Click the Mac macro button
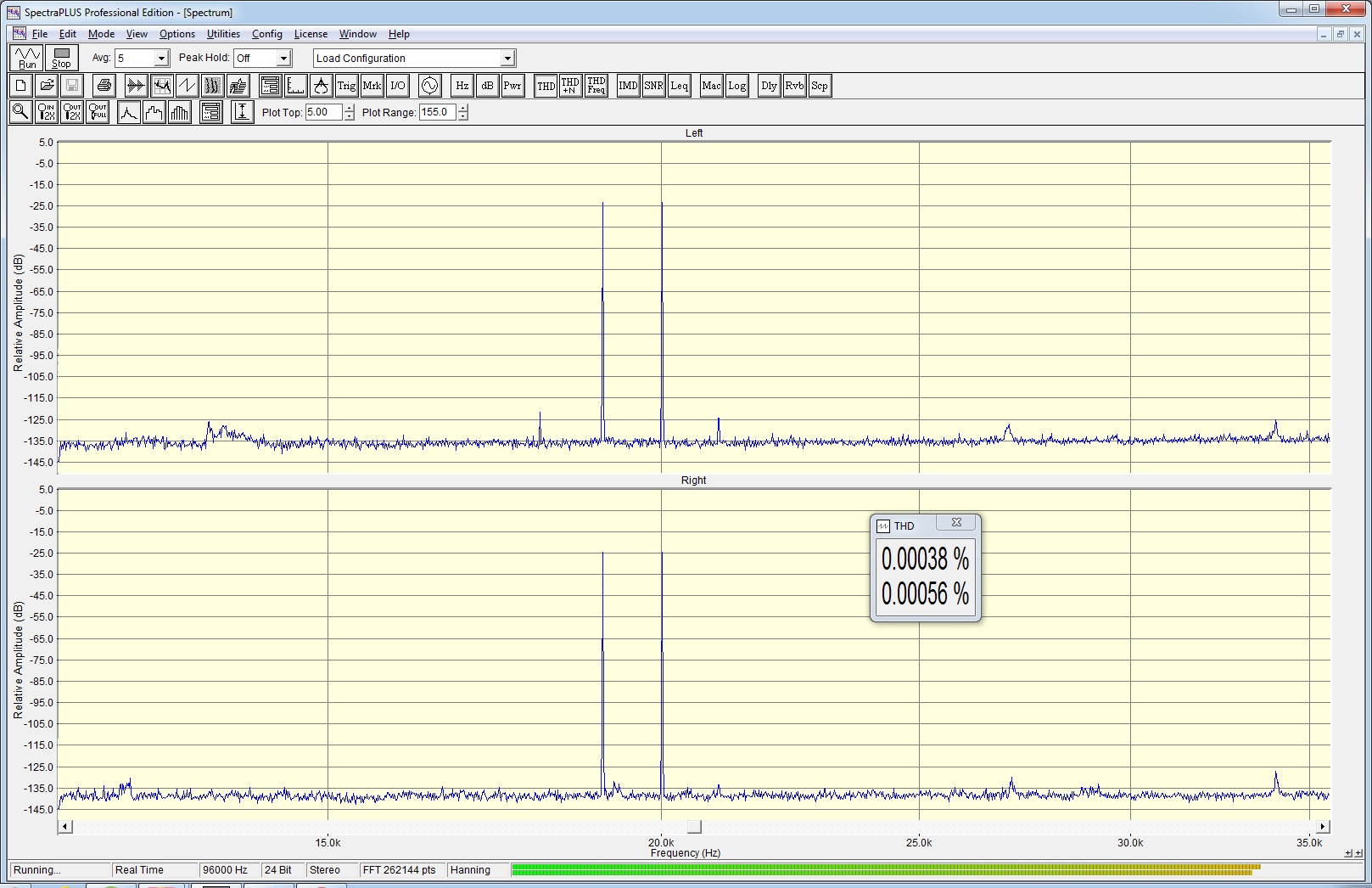The width and height of the screenshot is (1372, 888). (x=711, y=86)
